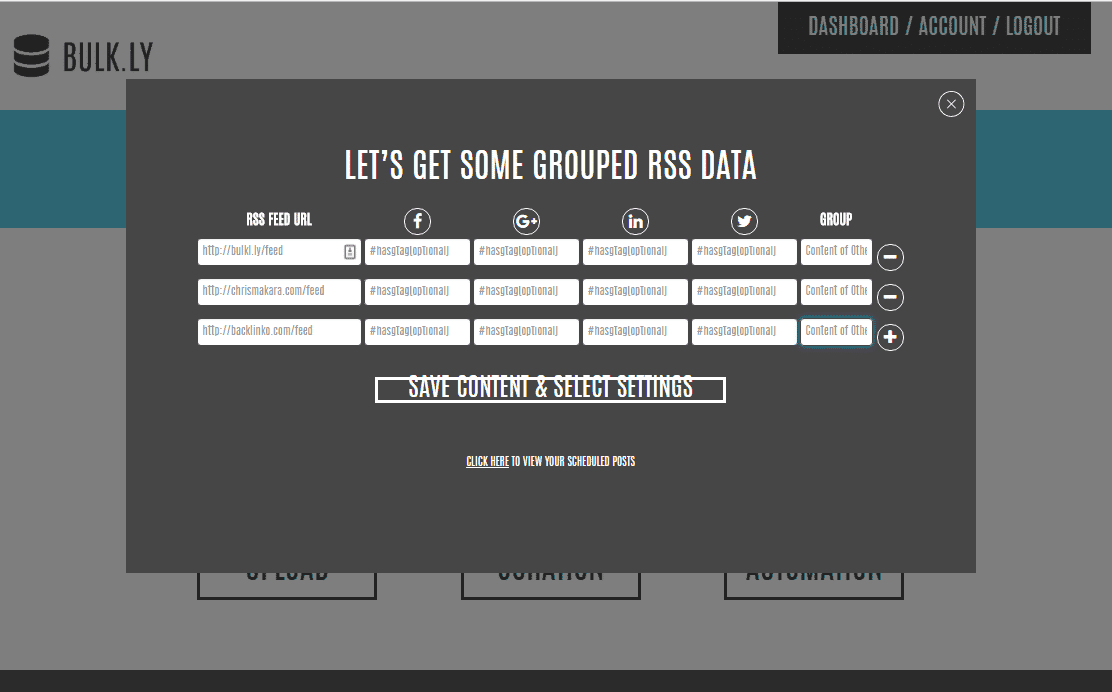Select the Logout menu item
The height and width of the screenshot is (692, 1112).
[1033, 27]
